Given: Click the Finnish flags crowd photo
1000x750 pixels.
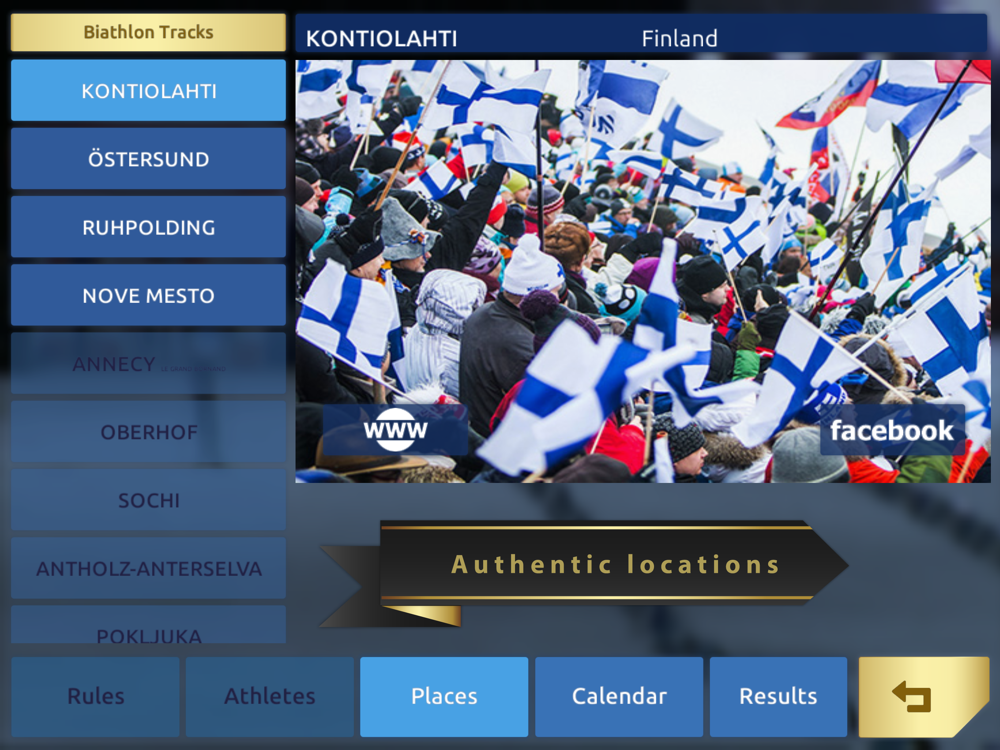Looking at the screenshot, I should point(643,271).
